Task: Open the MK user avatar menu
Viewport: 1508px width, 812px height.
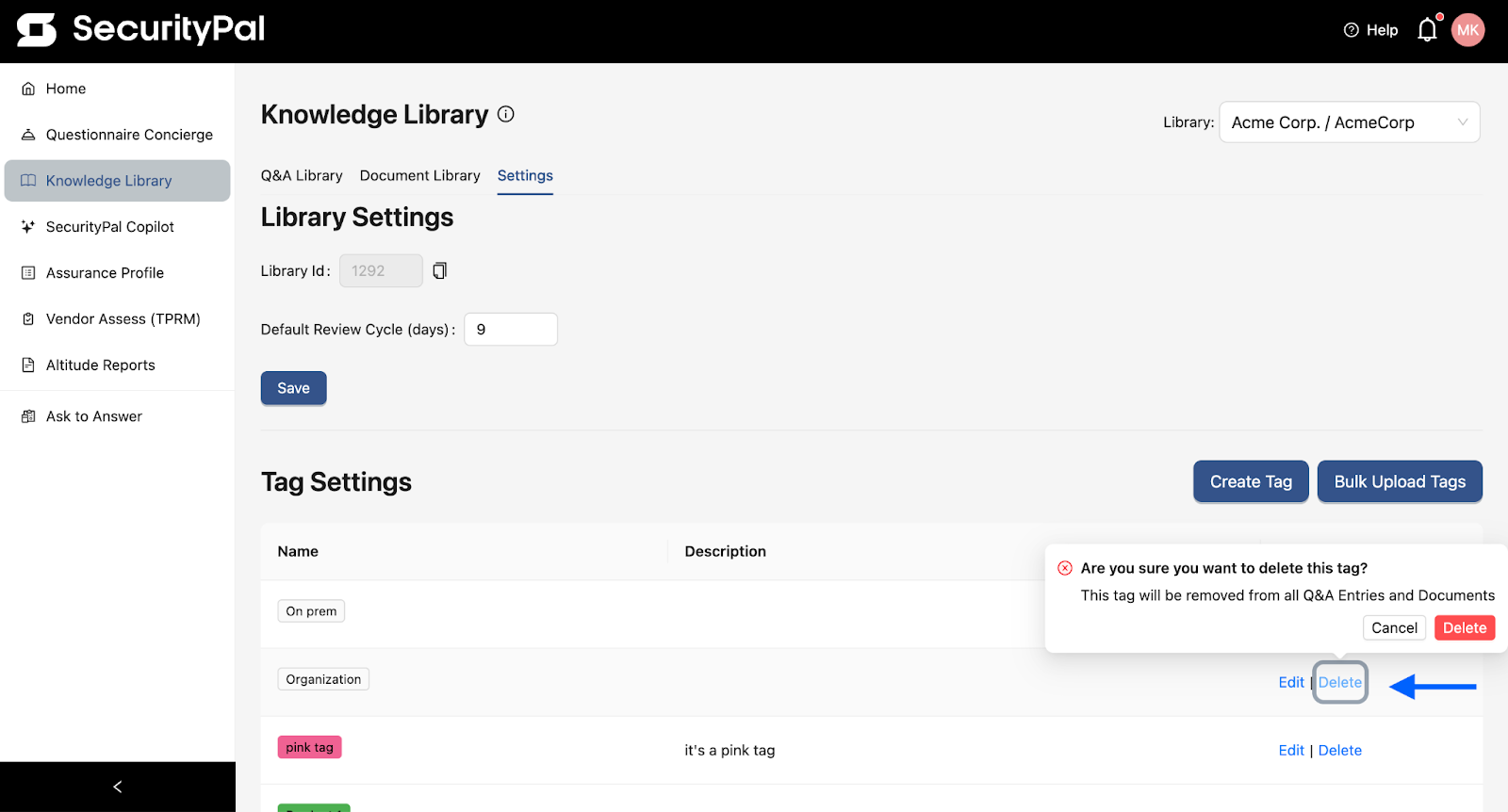Action: pos(1467,30)
